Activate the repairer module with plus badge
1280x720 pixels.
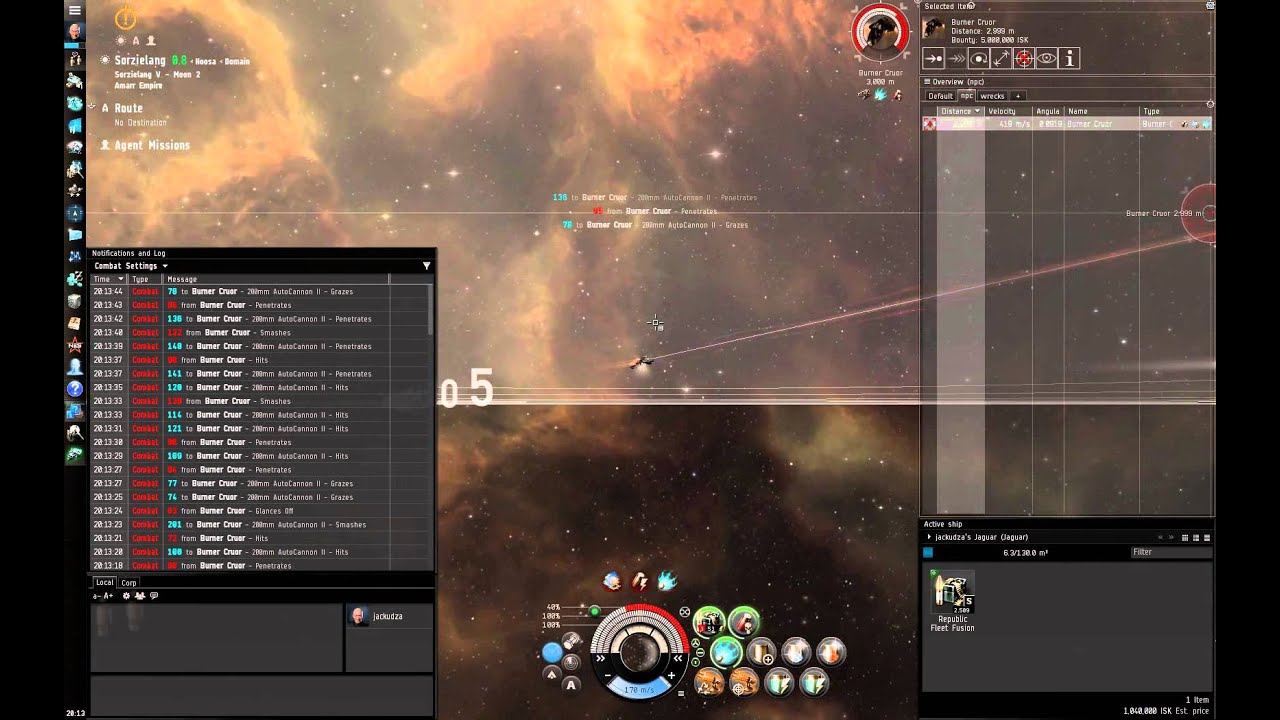click(761, 653)
